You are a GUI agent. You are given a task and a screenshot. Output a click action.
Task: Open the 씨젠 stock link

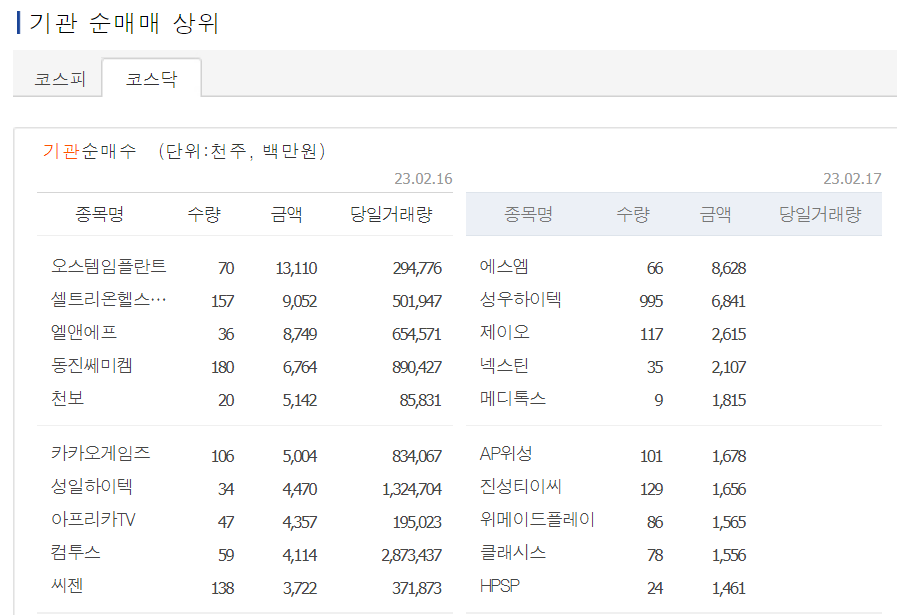(x=67, y=586)
